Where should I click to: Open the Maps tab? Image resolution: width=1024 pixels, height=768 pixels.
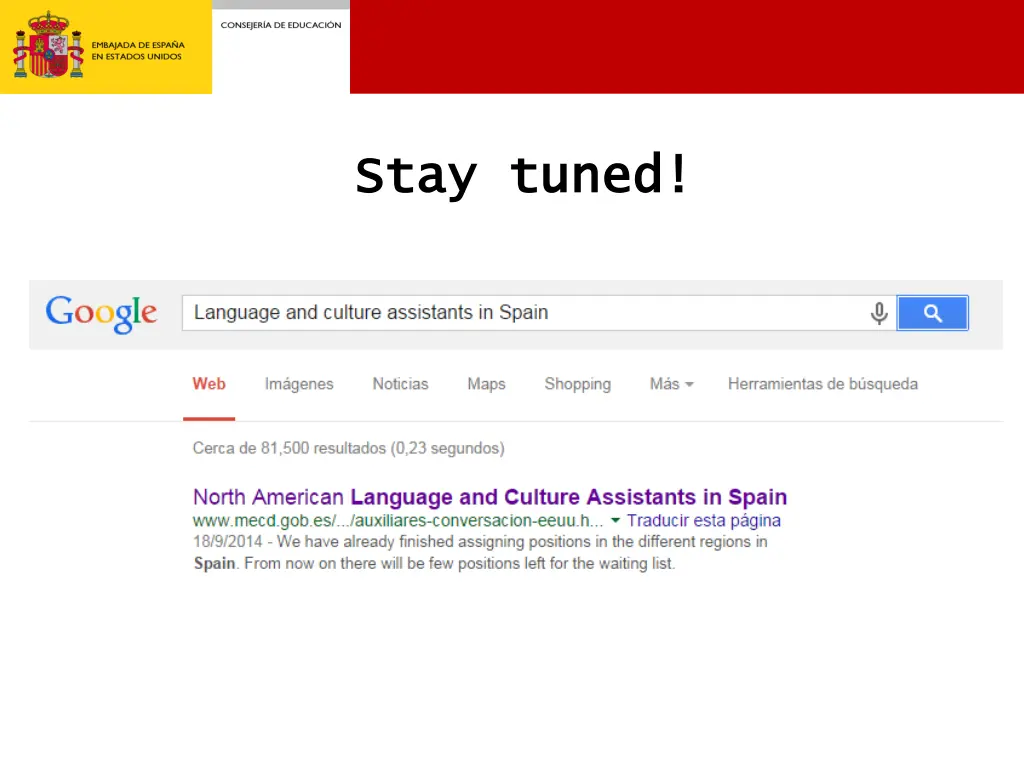tap(487, 384)
